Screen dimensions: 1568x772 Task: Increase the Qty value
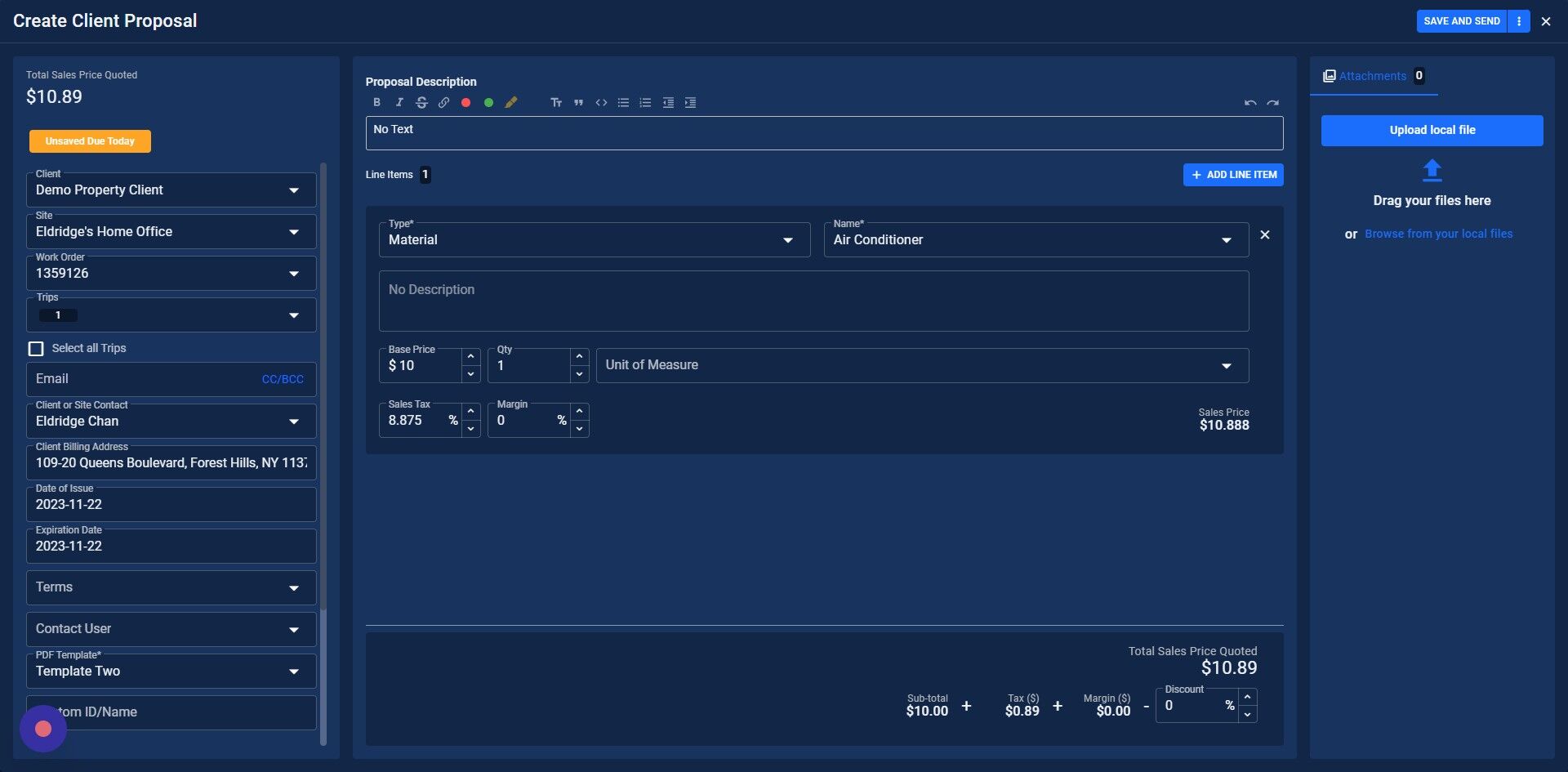pos(579,356)
